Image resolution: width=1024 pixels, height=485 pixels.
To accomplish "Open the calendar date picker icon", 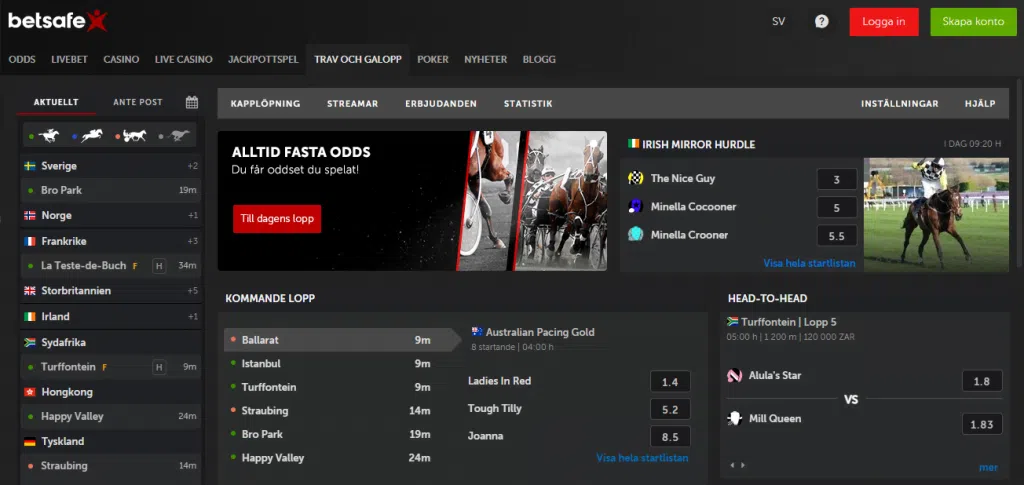I will [191, 102].
